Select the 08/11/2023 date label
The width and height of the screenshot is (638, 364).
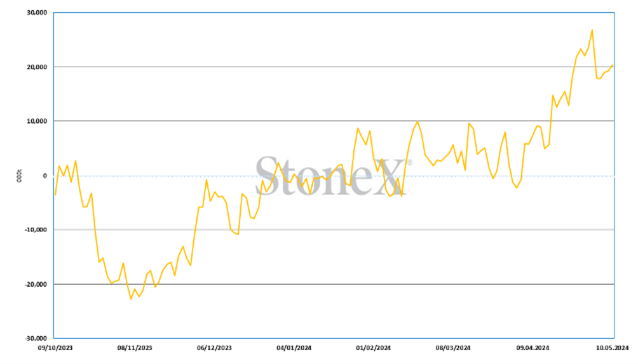(x=135, y=348)
